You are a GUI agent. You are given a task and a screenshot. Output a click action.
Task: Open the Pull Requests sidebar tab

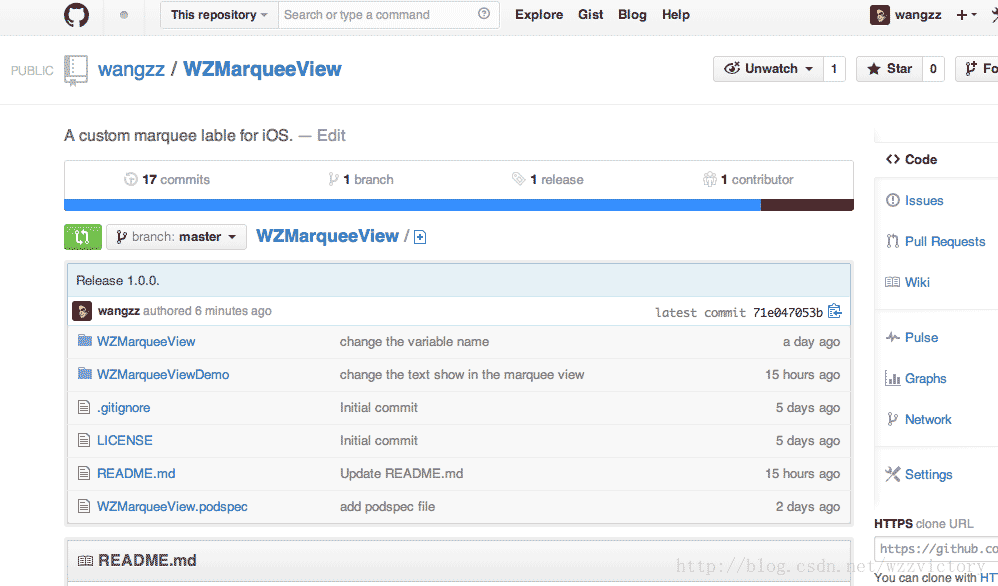(x=935, y=241)
